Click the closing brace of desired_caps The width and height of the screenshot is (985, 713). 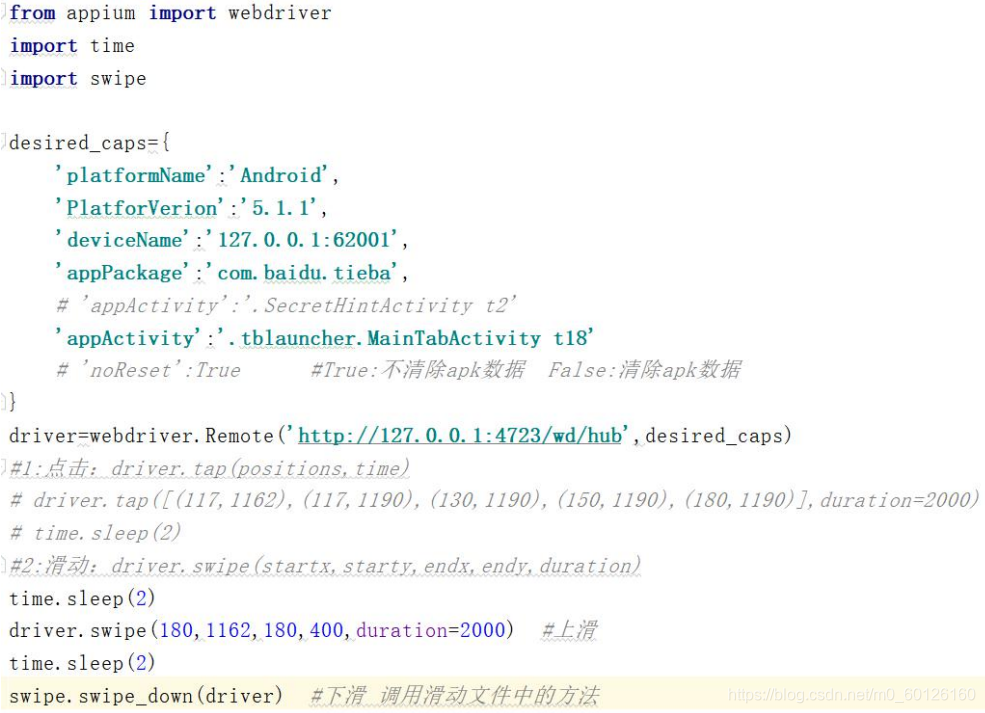click(12, 402)
